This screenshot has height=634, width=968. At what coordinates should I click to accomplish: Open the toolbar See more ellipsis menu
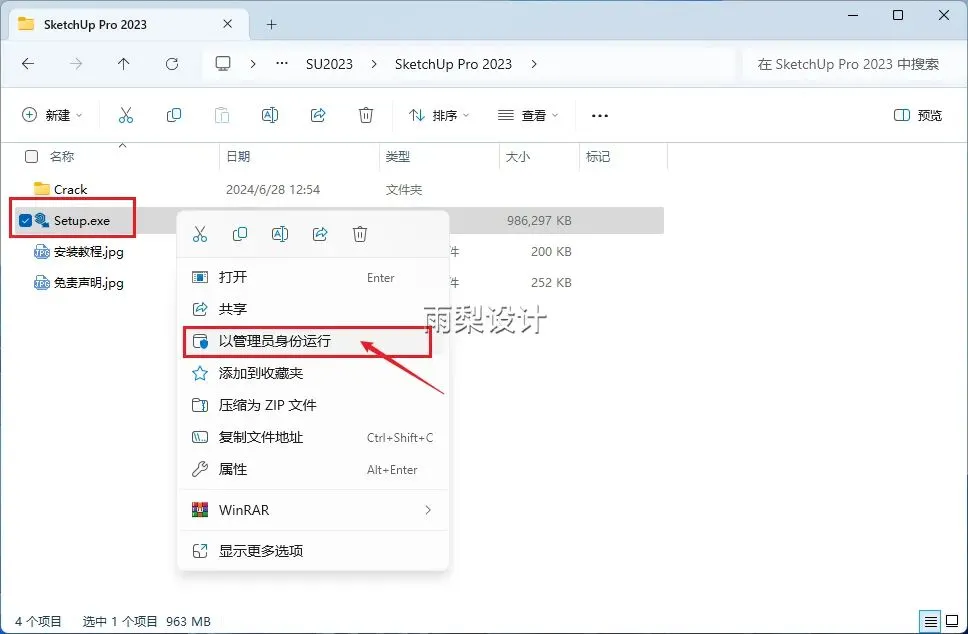600,115
